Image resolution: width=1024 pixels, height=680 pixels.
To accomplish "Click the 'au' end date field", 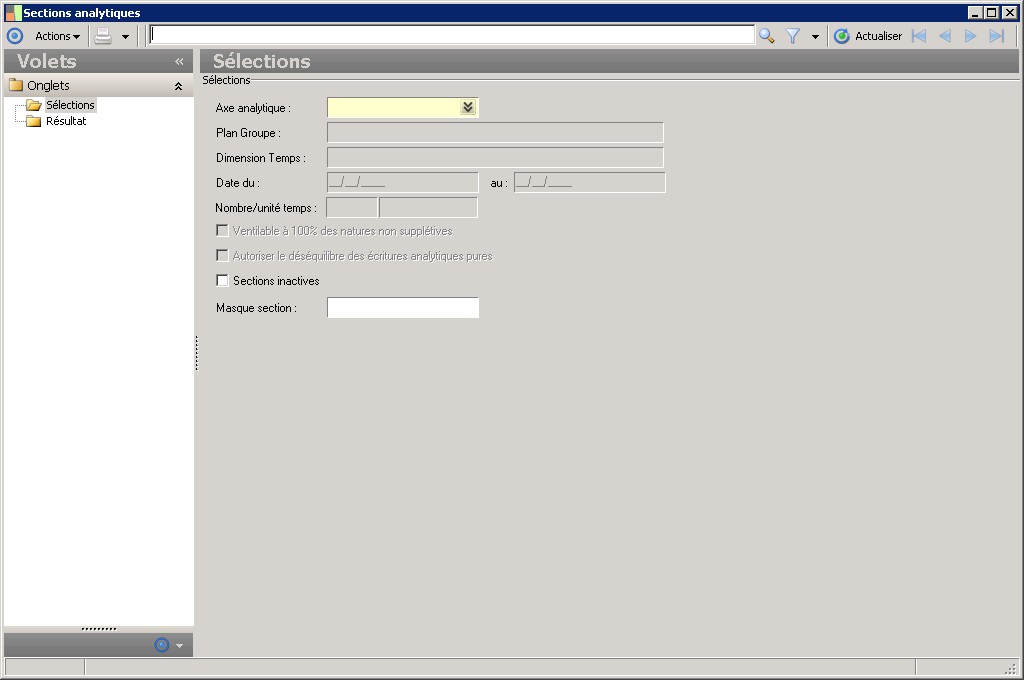I will point(590,182).
